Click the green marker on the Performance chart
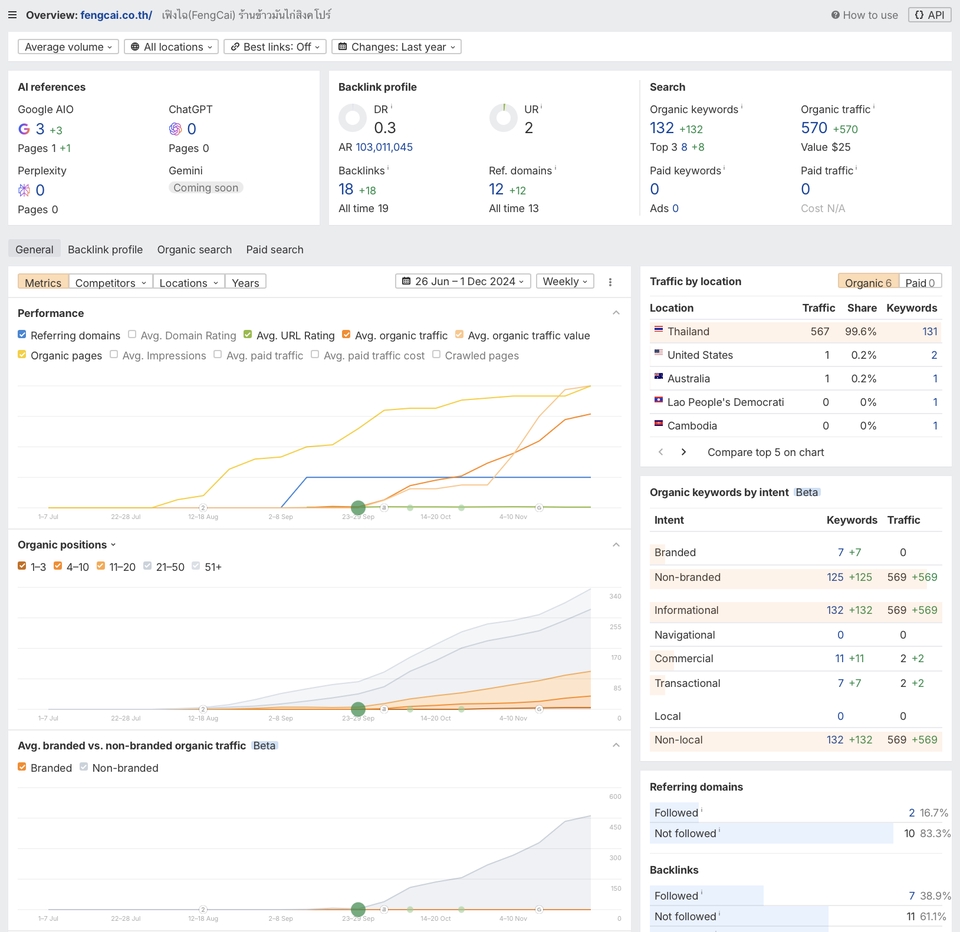960x932 pixels. [358, 508]
